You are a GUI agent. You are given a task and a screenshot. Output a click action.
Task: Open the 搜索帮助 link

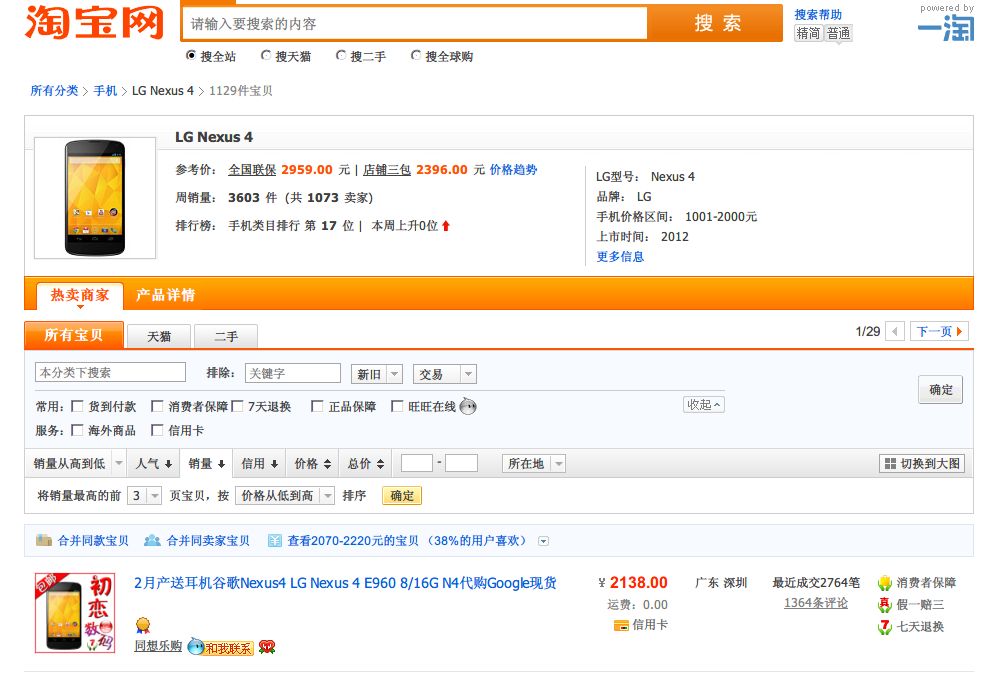coord(818,14)
